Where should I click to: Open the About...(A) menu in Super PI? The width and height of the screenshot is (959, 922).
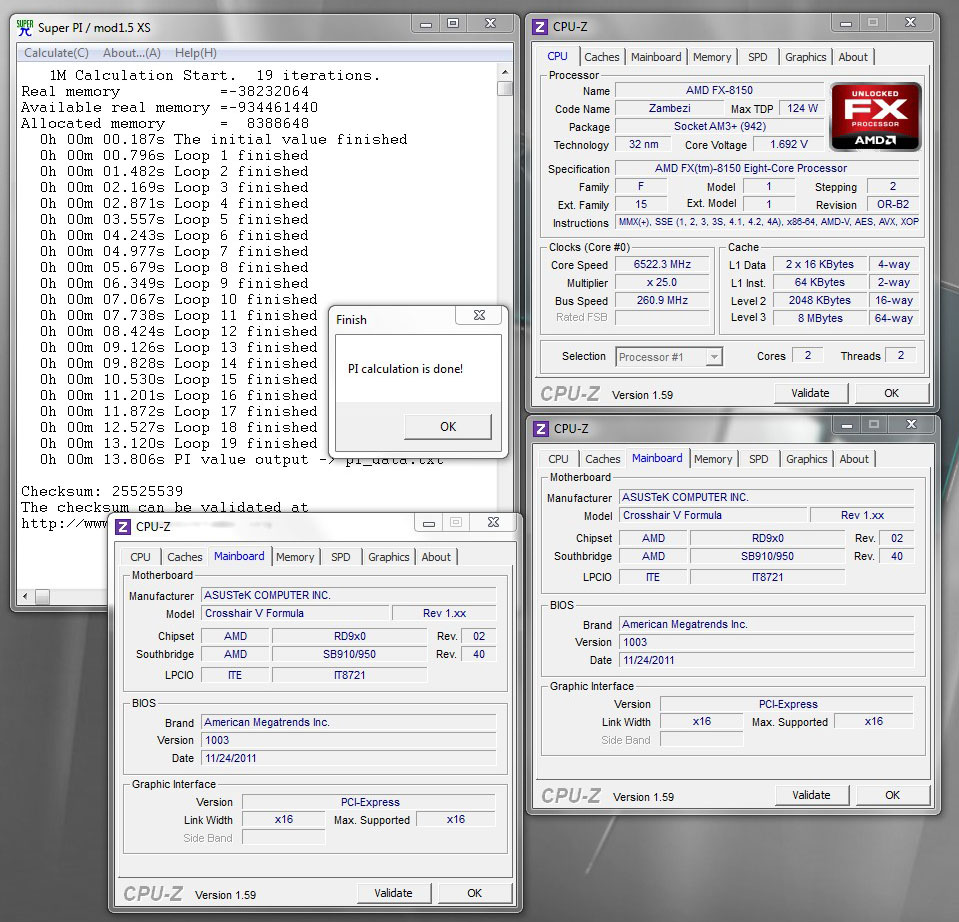coord(131,53)
